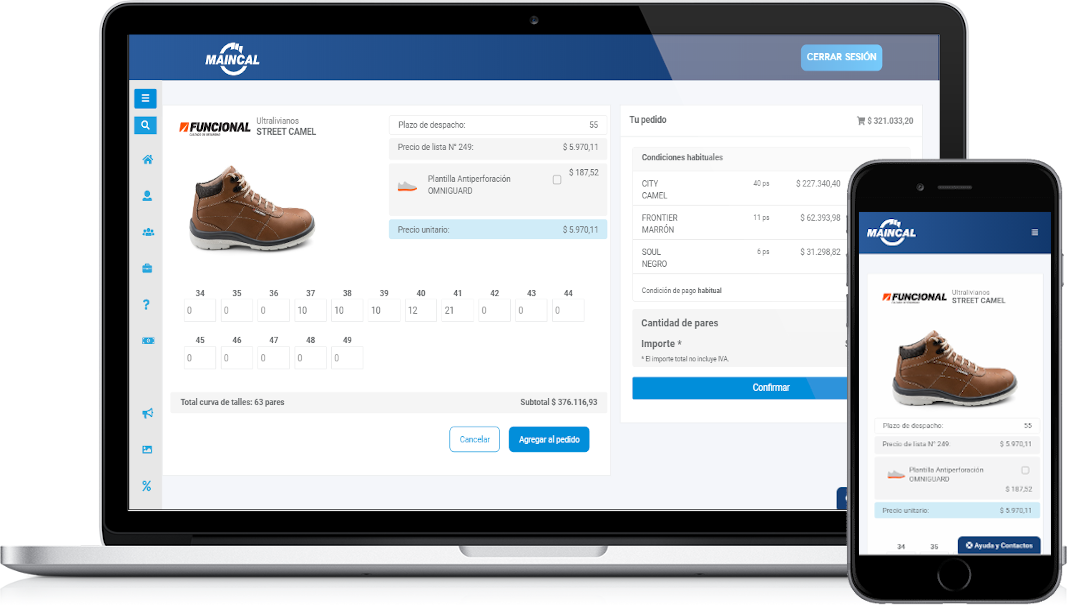
Task: Open the single user profile icon
Action: (x=147, y=196)
